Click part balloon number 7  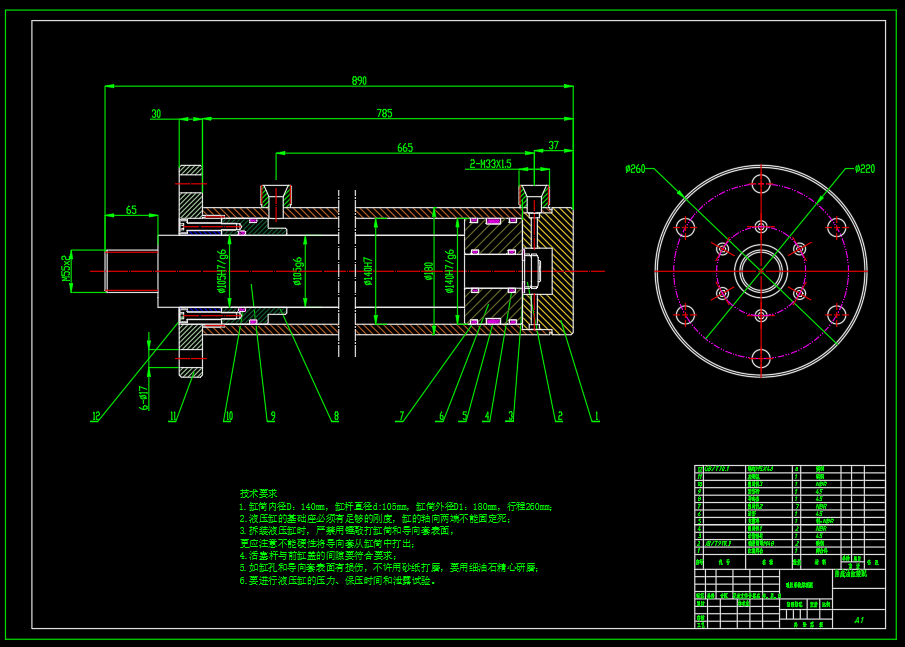[x=402, y=416]
